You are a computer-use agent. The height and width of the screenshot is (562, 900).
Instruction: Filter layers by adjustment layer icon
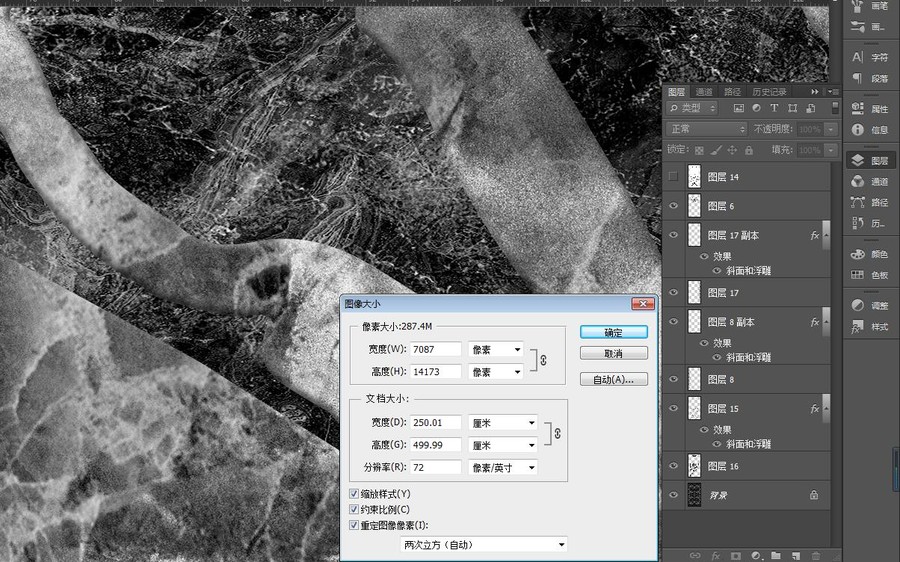[757, 108]
